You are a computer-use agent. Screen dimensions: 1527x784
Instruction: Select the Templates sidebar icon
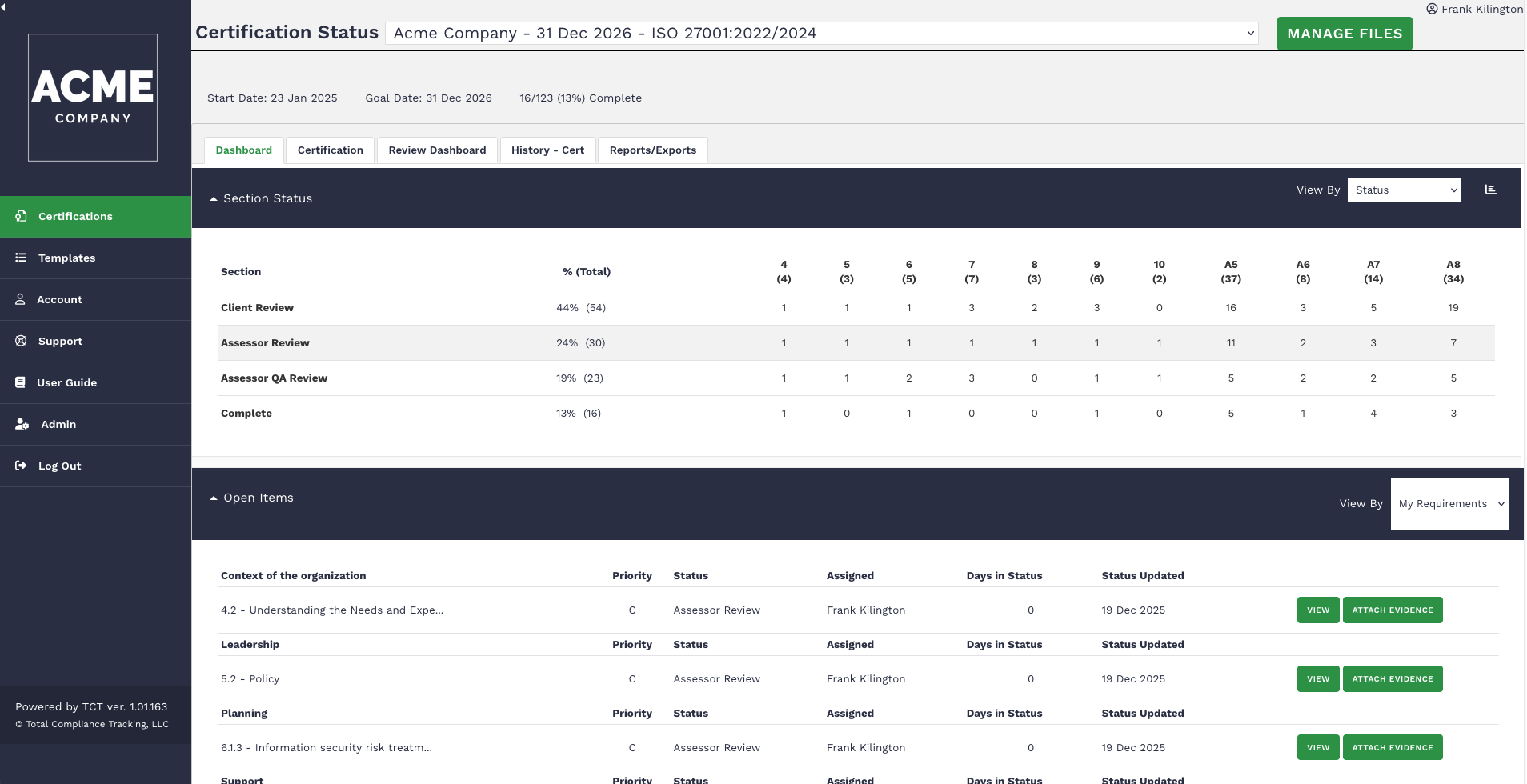[22, 258]
